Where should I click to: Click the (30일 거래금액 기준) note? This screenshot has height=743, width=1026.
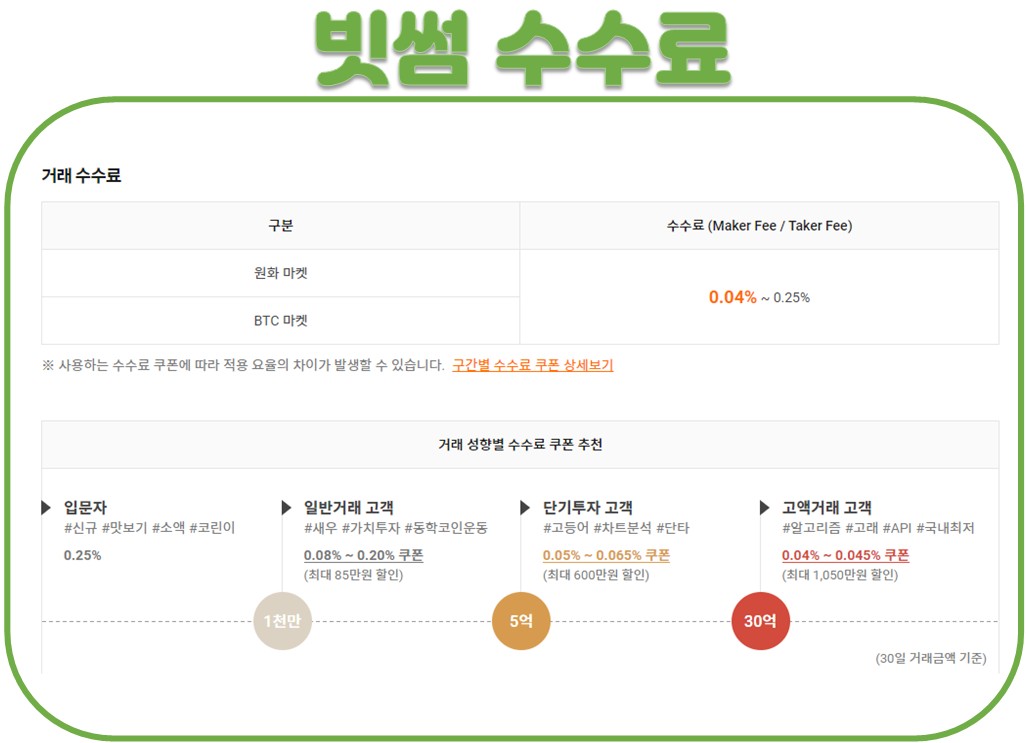click(931, 659)
